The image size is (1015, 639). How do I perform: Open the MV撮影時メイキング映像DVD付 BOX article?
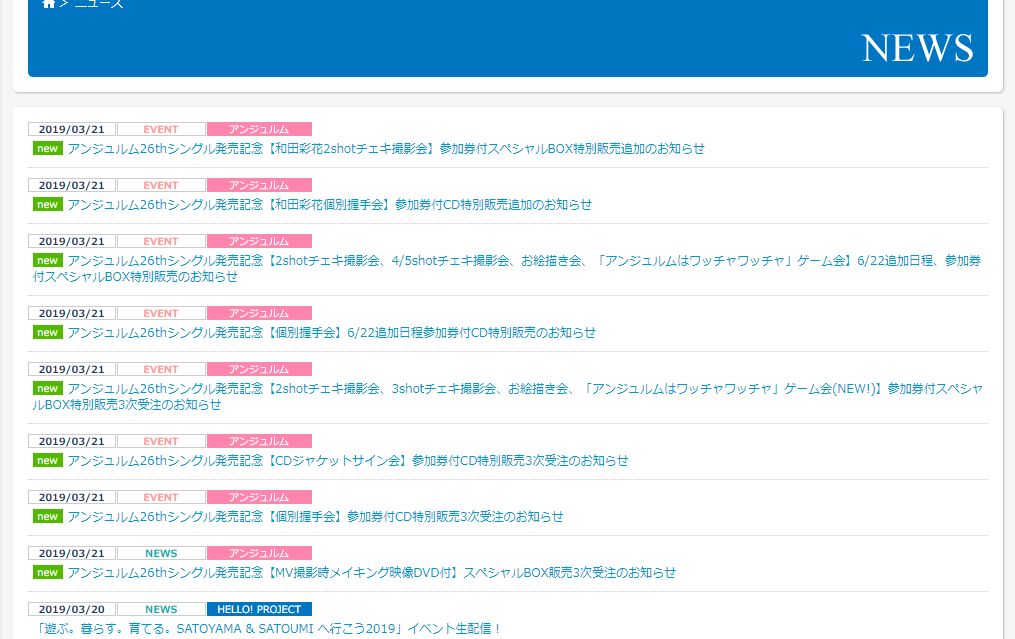pyautogui.click(x=372, y=573)
